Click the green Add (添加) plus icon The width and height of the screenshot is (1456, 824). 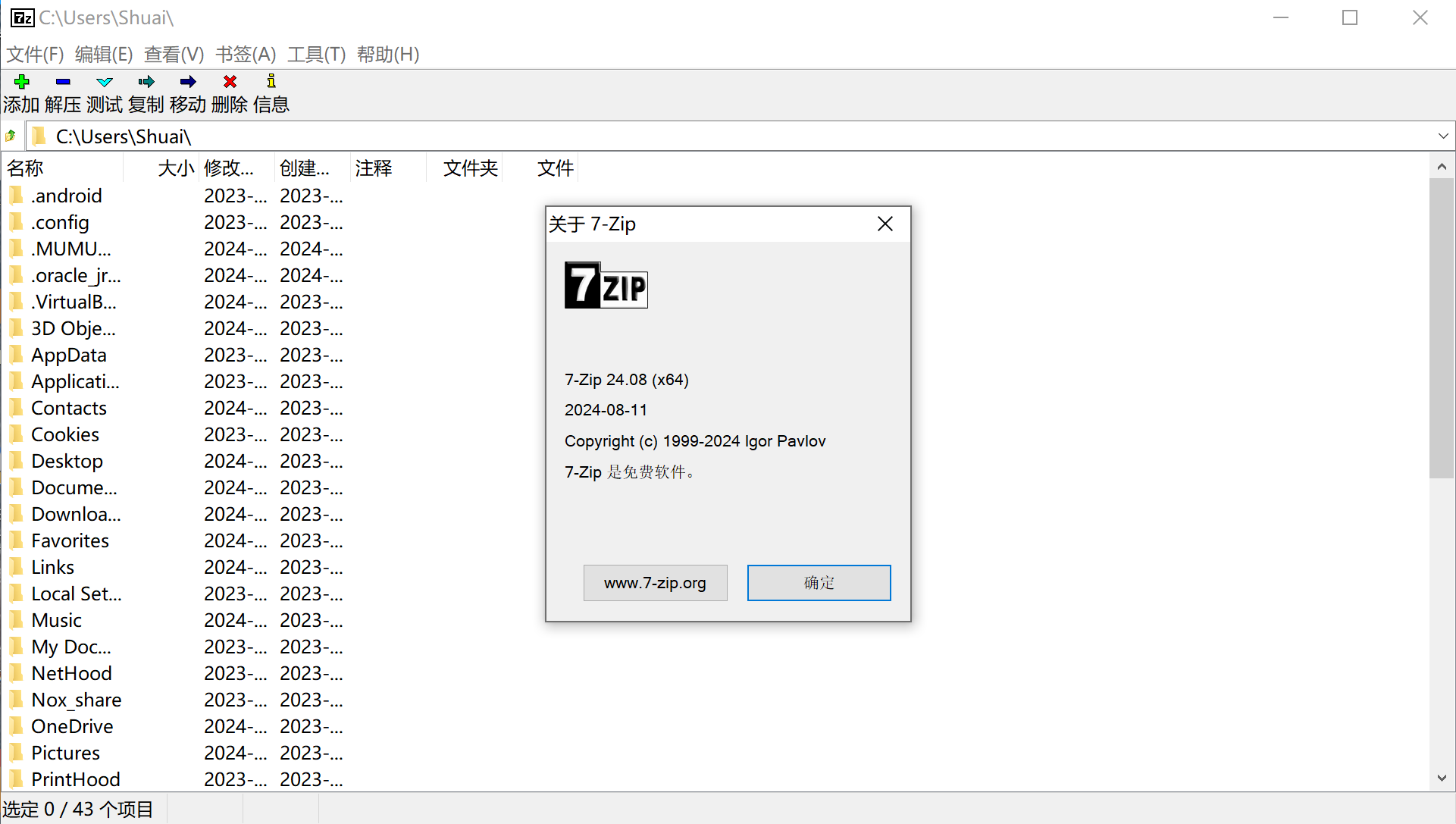pyautogui.click(x=21, y=81)
